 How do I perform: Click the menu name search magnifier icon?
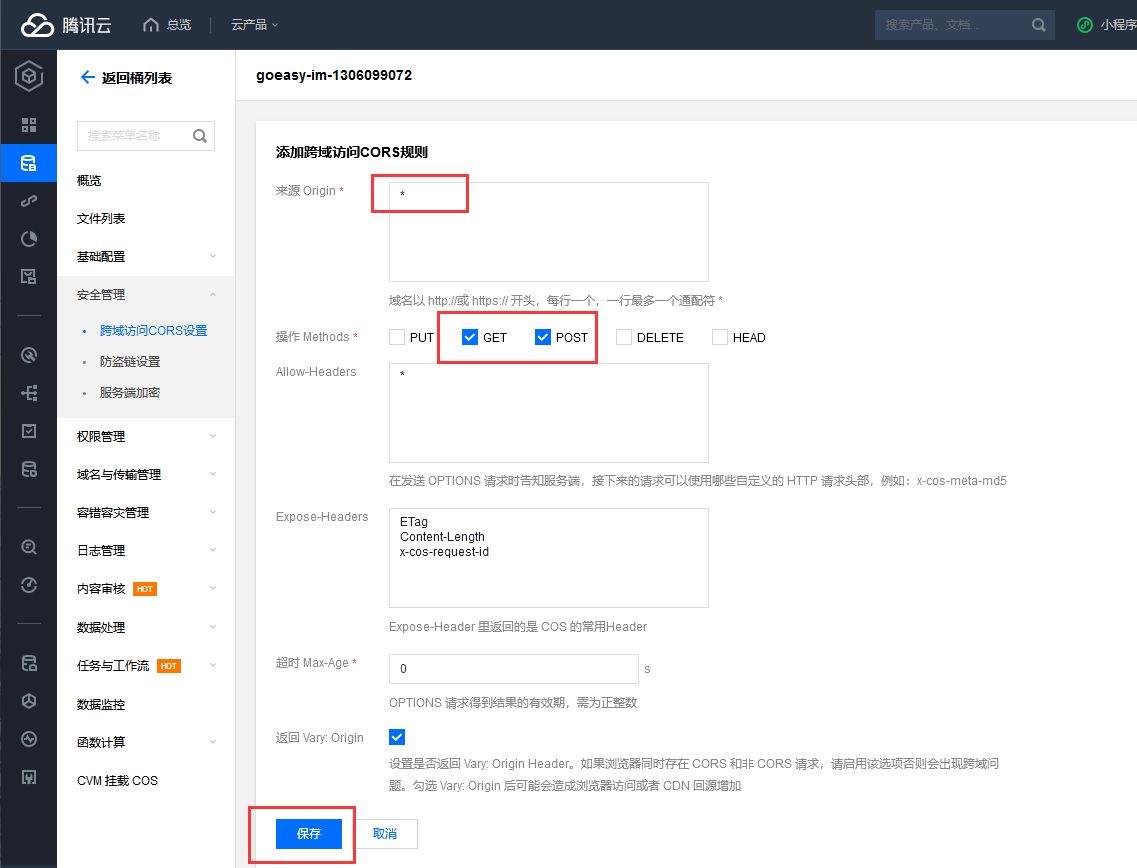click(x=200, y=136)
